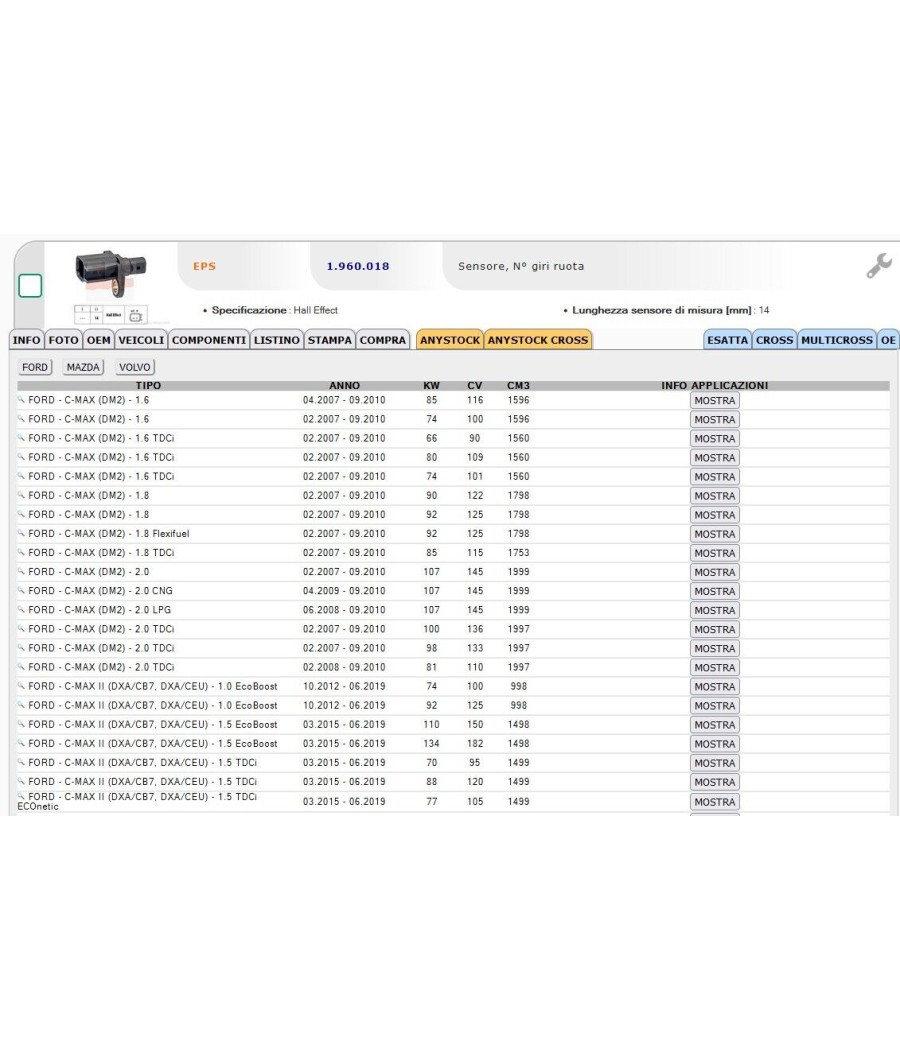The image size is (900, 1050).
Task: Click magnifier icon for C-MAX 1.8 Flexifuel row
Action: 21,532
